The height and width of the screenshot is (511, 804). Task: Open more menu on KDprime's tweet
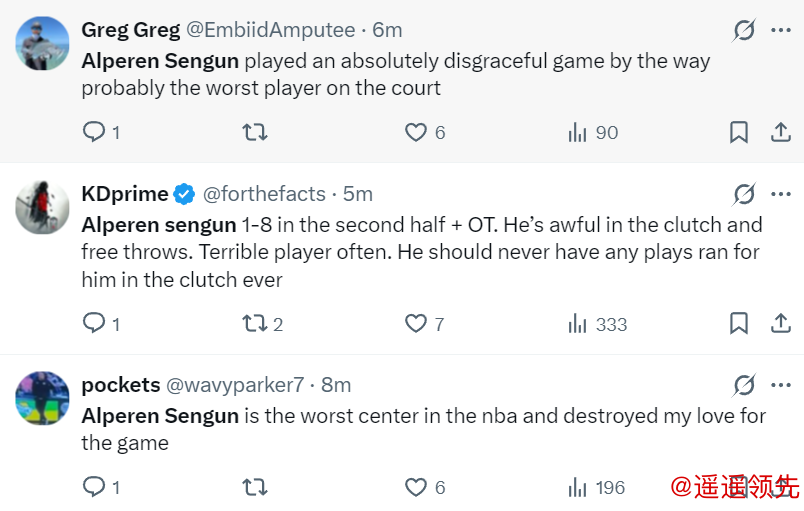(781, 194)
